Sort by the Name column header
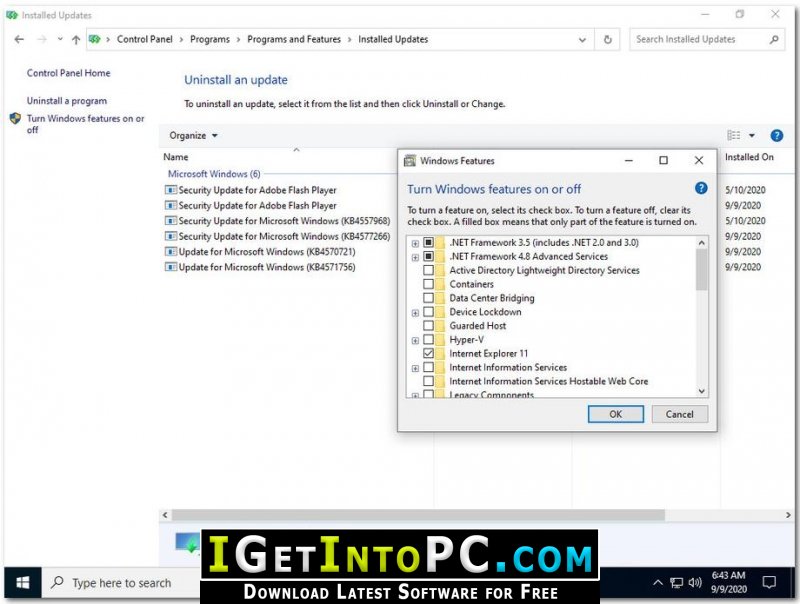Screen dimensions: 800x604 click(x=176, y=157)
